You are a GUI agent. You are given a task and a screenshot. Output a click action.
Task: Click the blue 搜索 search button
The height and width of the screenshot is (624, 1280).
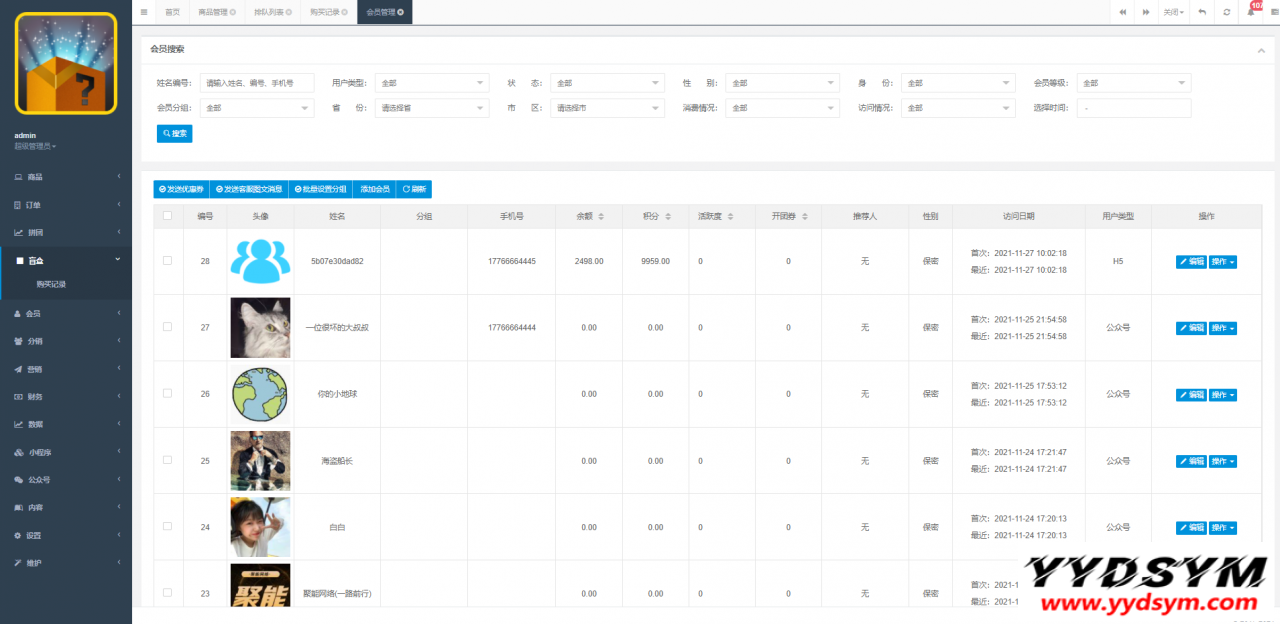click(x=174, y=133)
